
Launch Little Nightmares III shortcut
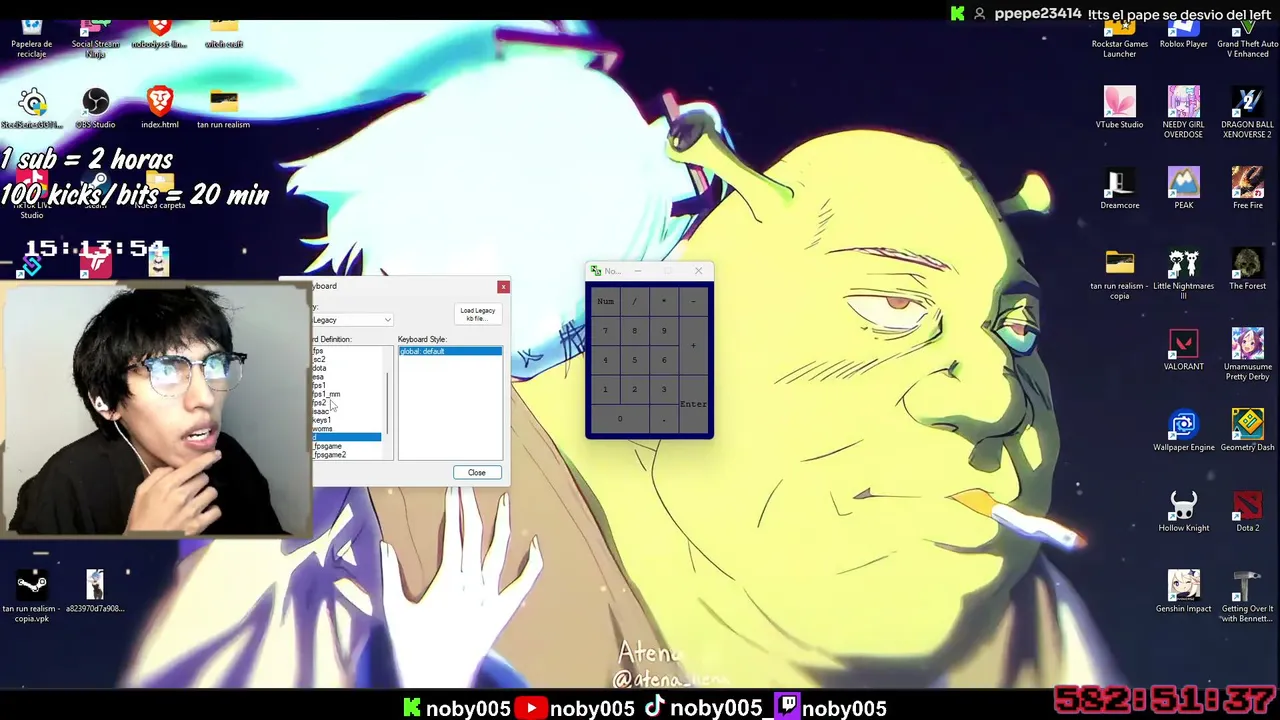click(x=1183, y=274)
